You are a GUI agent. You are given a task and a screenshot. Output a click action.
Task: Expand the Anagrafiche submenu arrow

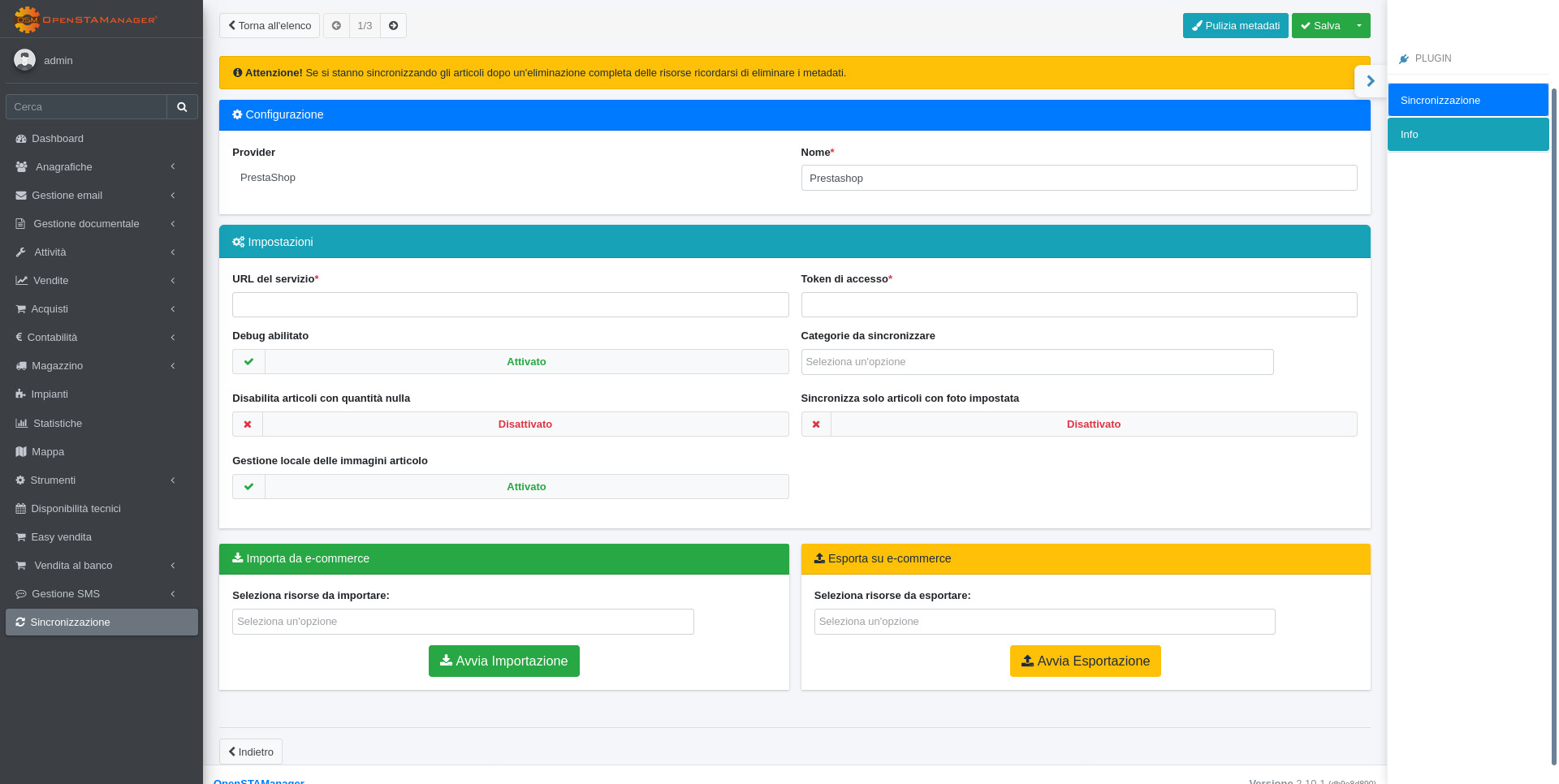[173, 167]
